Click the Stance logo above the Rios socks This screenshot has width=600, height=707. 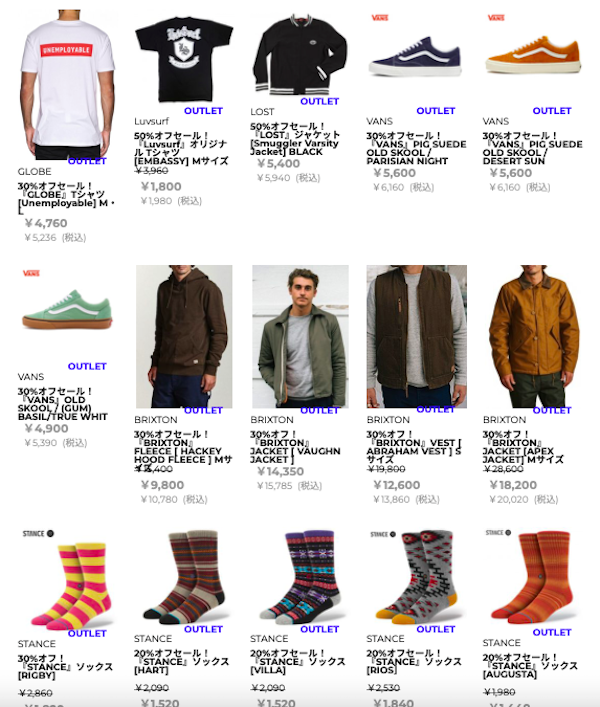(x=383, y=534)
